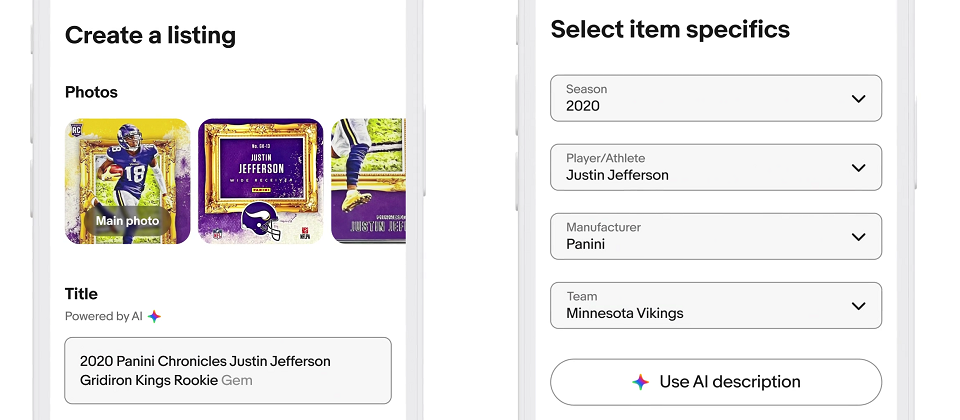Click the Powered by AI label

coord(104,317)
